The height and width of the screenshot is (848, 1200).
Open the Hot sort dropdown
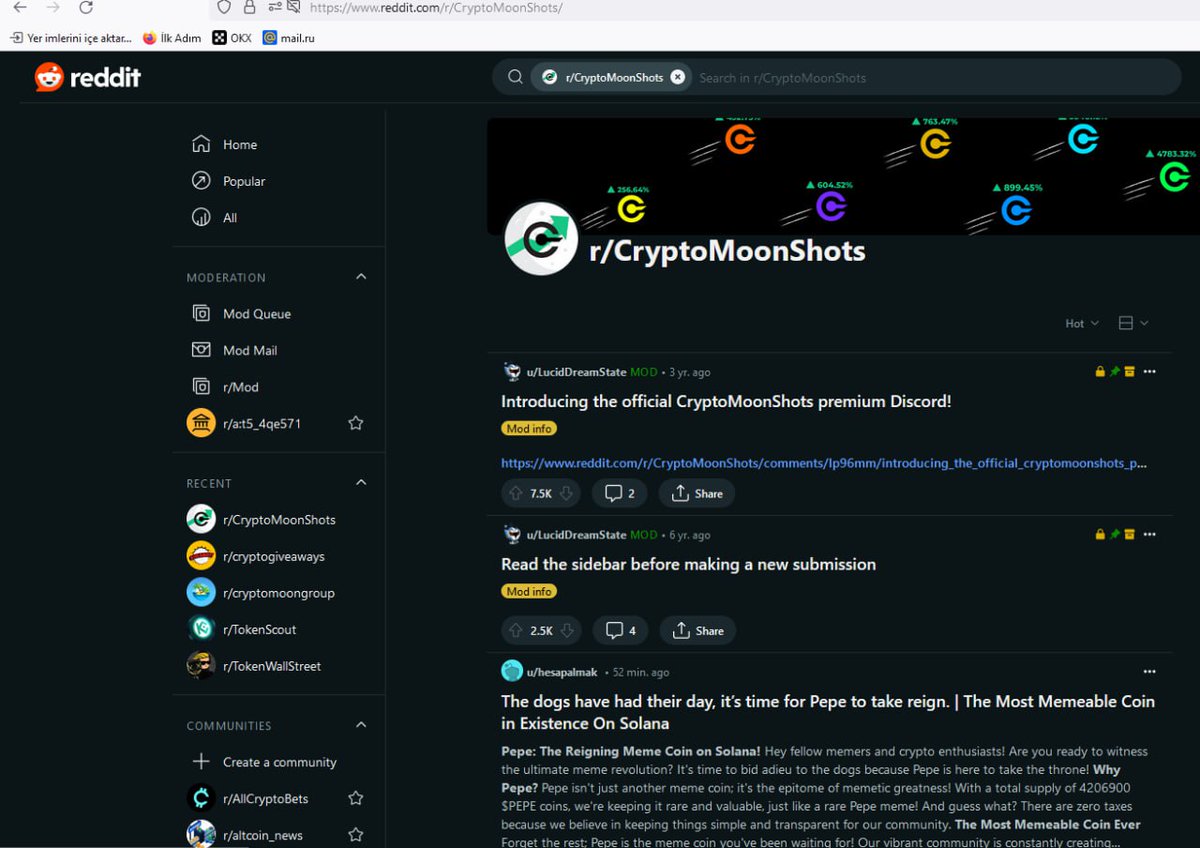pyautogui.click(x=1082, y=323)
